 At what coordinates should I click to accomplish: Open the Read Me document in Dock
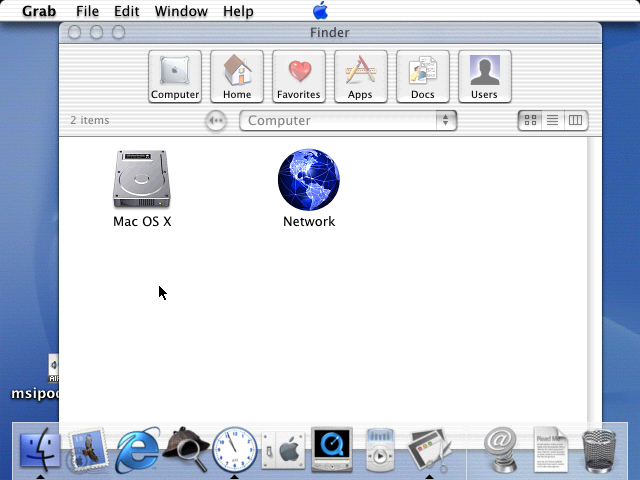click(551, 450)
